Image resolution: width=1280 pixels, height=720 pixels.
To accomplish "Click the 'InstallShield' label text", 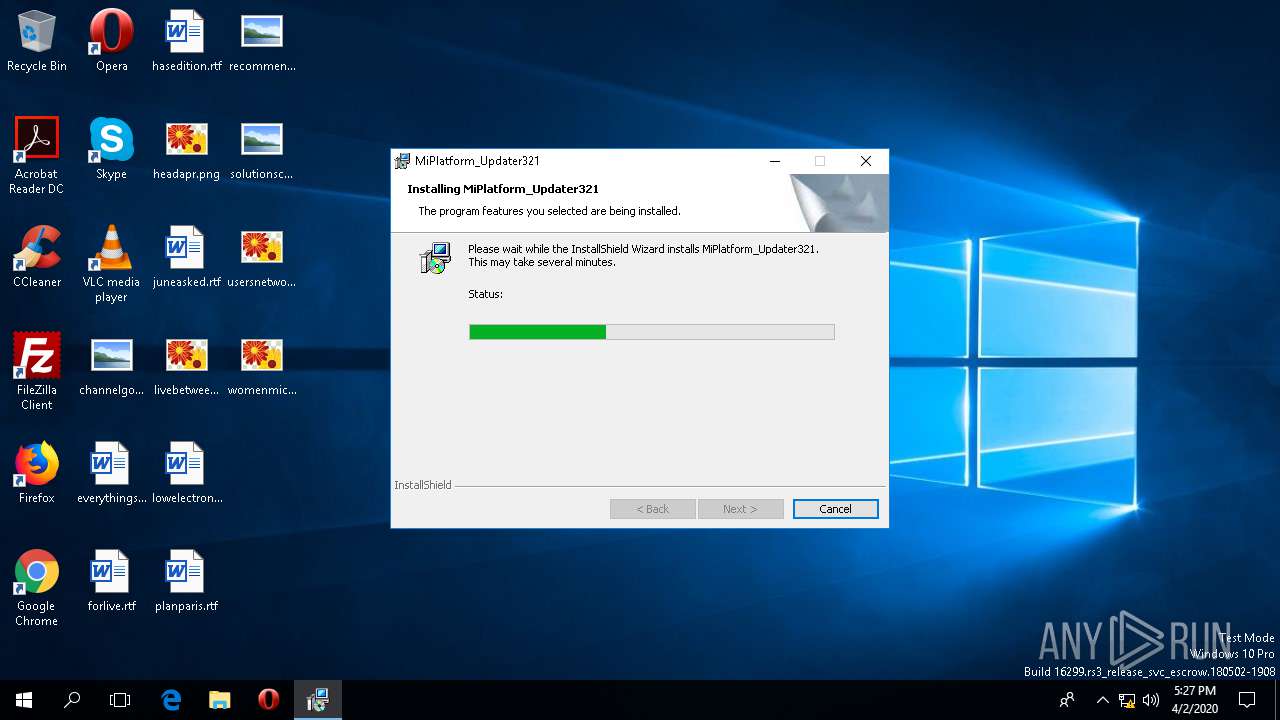I will [x=423, y=485].
